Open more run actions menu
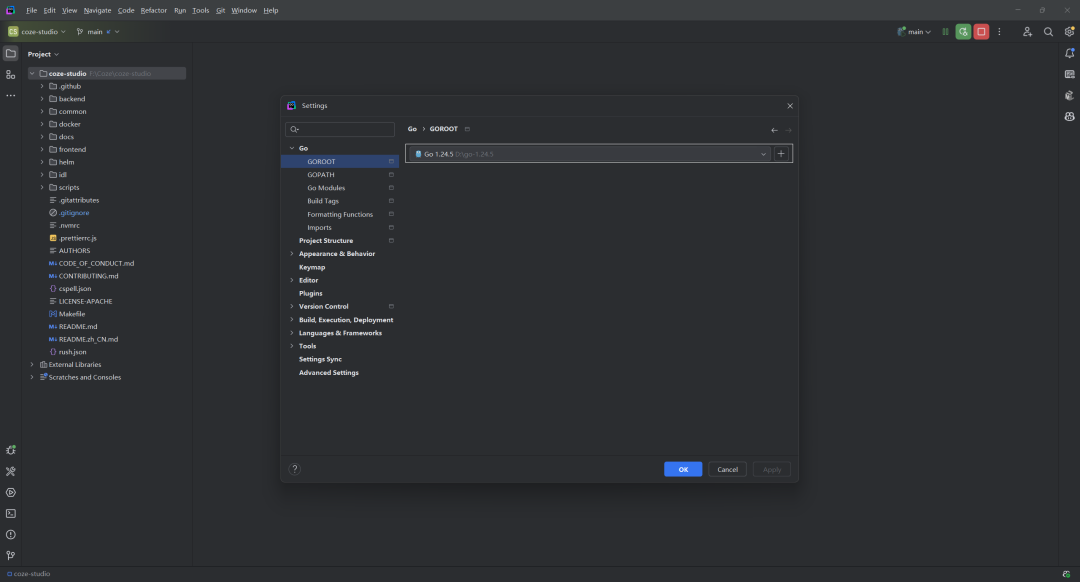Screen dimensions: 1080x582 click(999, 32)
